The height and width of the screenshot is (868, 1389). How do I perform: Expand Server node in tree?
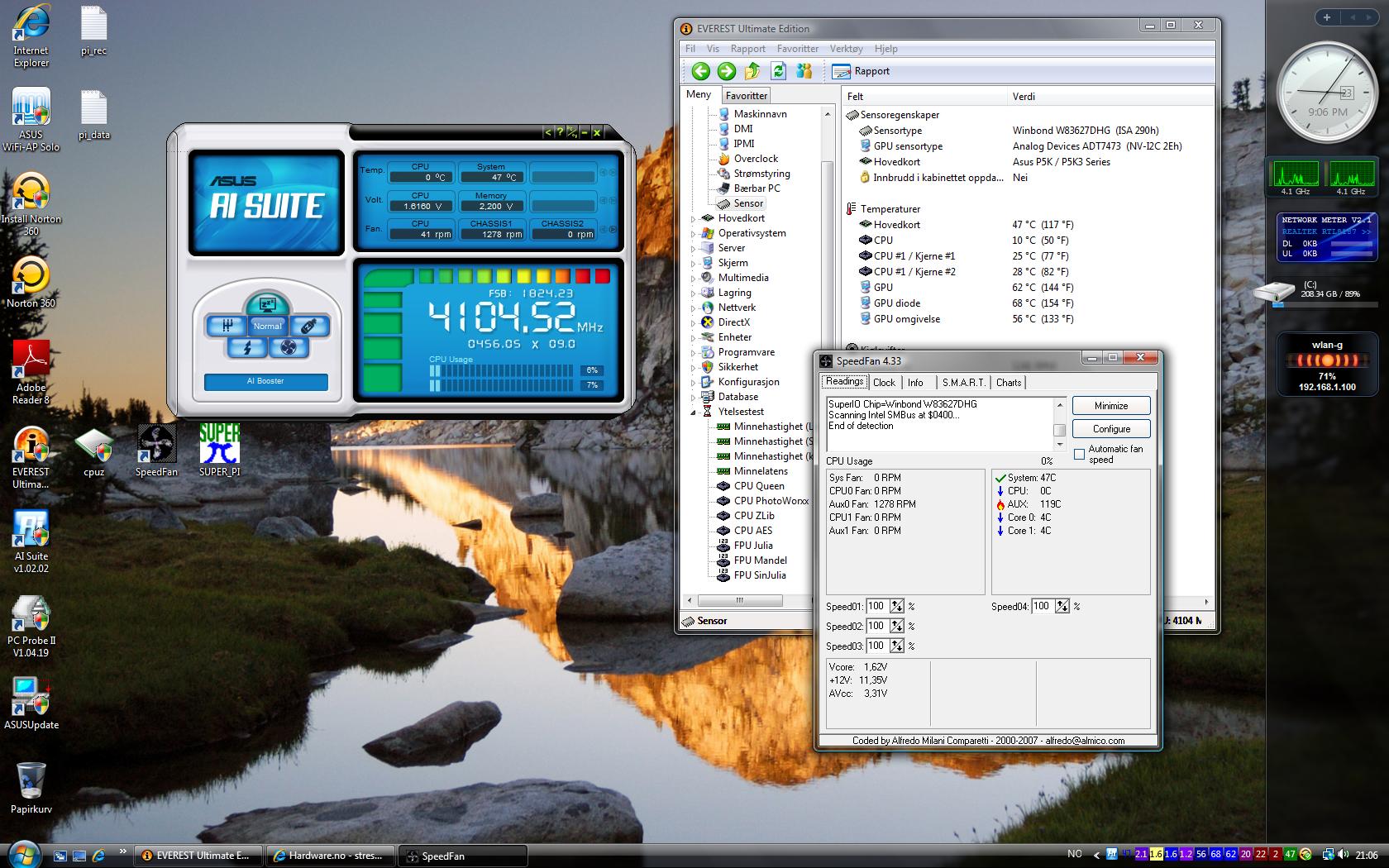694,248
